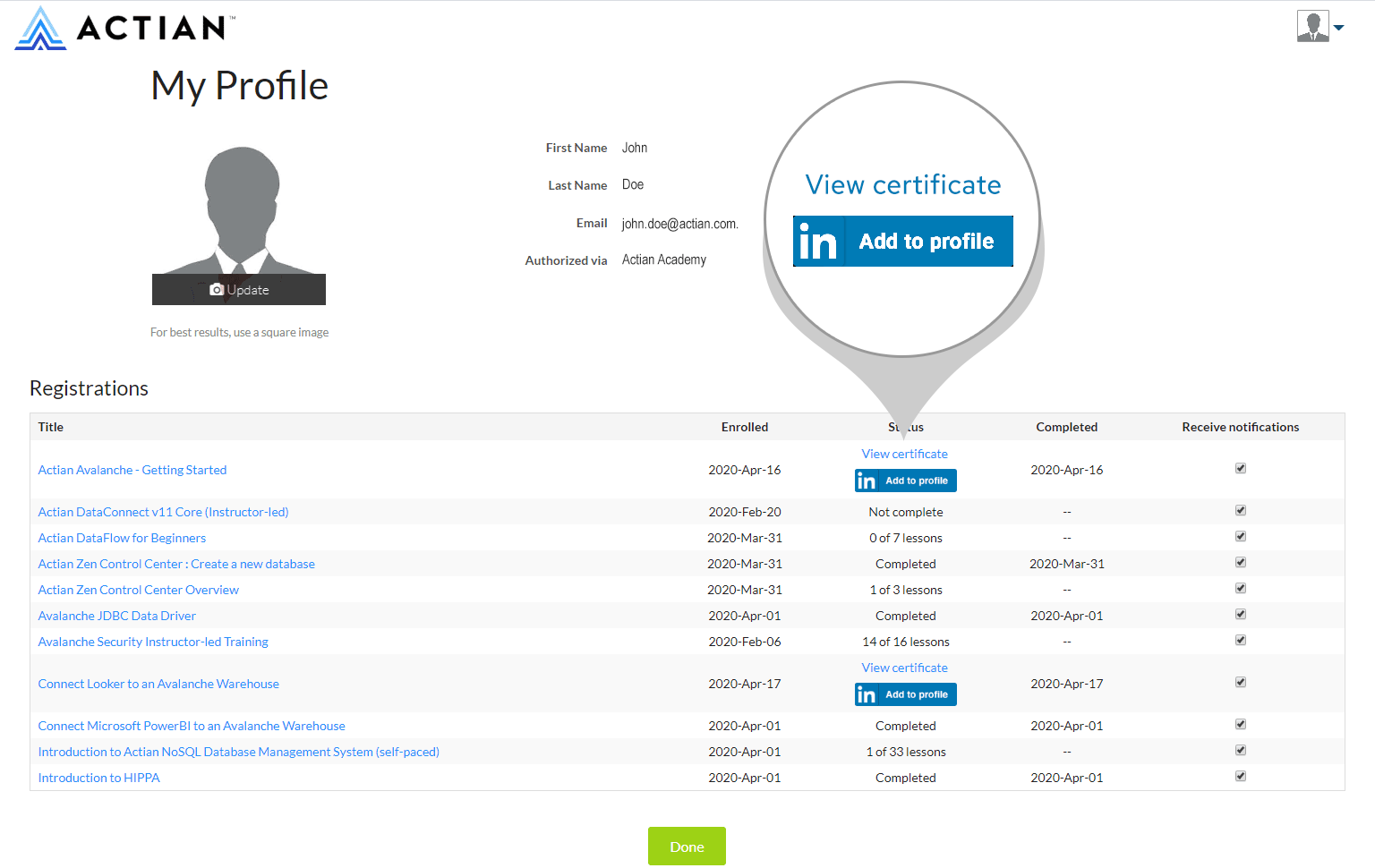Open Introduction to Actian NoSQL course
Viewport: 1375px width, 868px height.
(238, 751)
